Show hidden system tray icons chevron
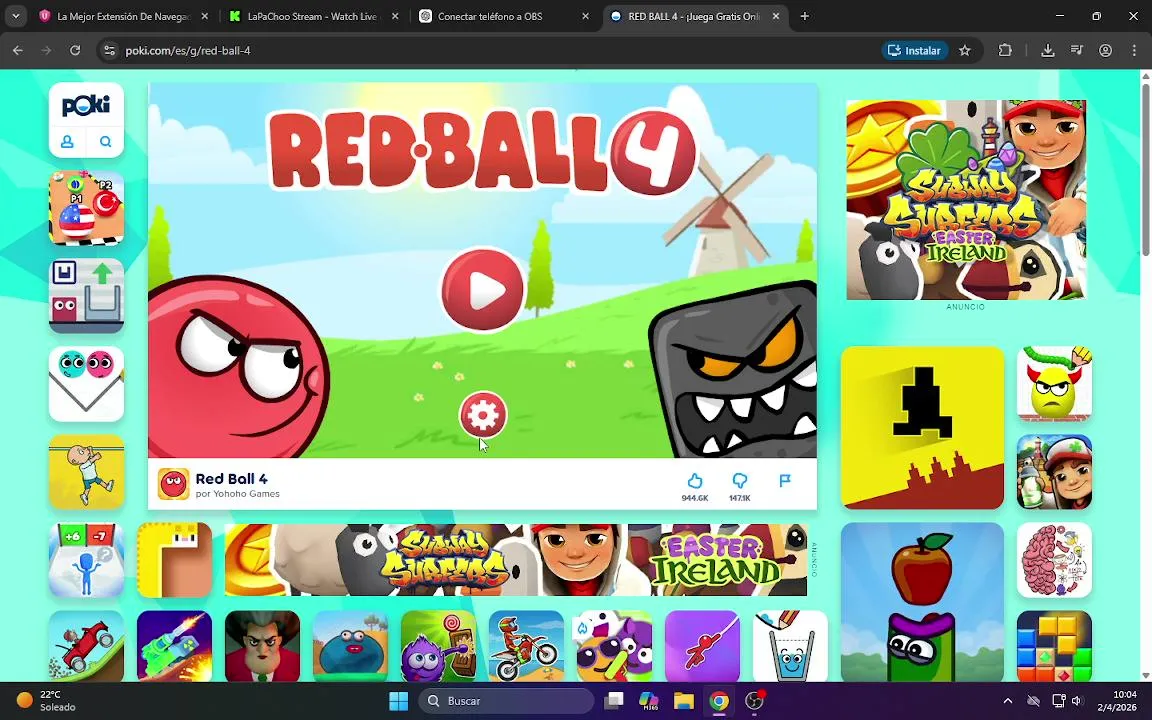This screenshot has width=1152, height=720. pos(1007,701)
